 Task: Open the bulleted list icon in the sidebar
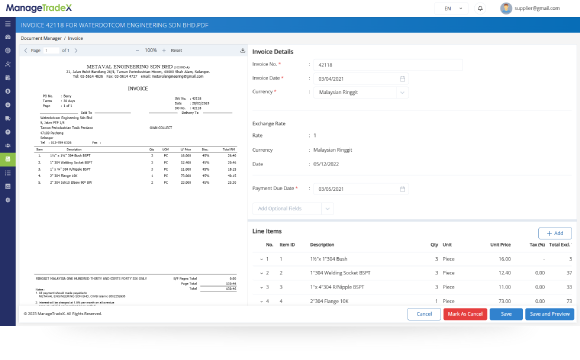[x=8, y=173]
